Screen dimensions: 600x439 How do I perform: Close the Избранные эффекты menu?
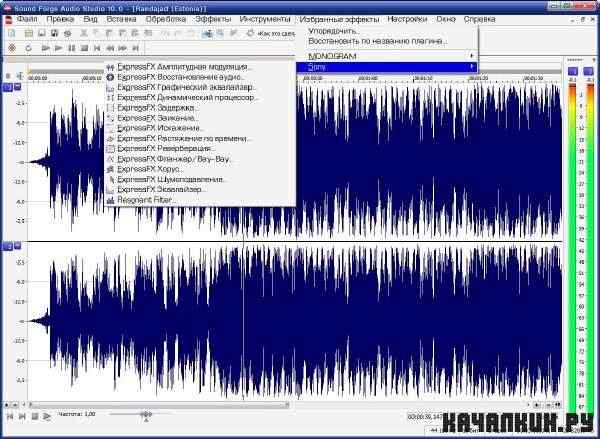[339, 19]
